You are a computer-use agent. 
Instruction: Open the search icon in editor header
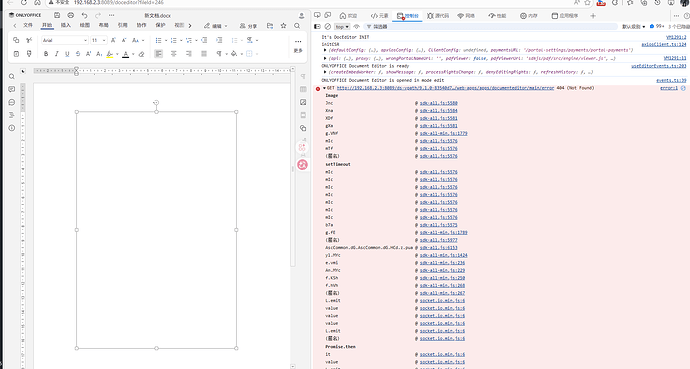297,26
